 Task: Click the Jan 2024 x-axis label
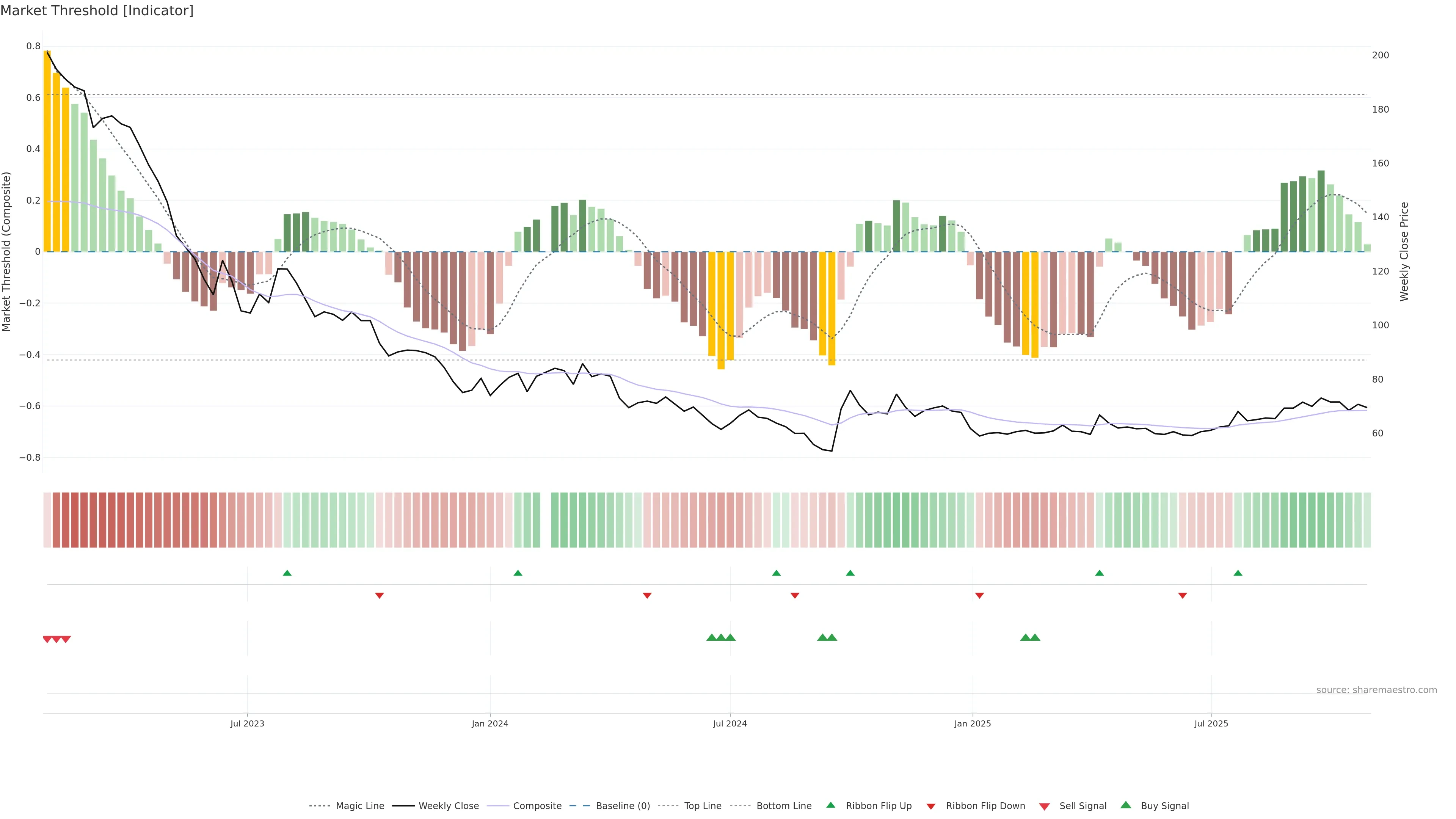click(490, 723)
